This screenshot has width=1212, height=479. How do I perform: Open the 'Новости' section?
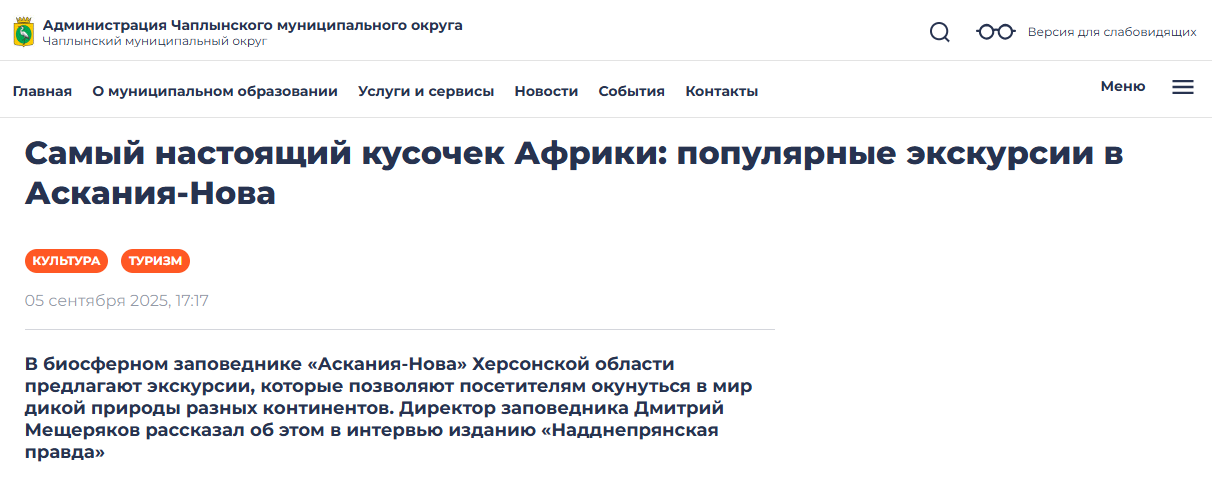546,91
